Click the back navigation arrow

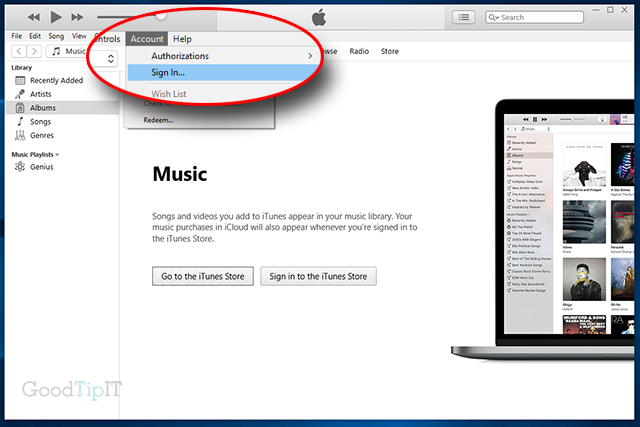point(19,51)
